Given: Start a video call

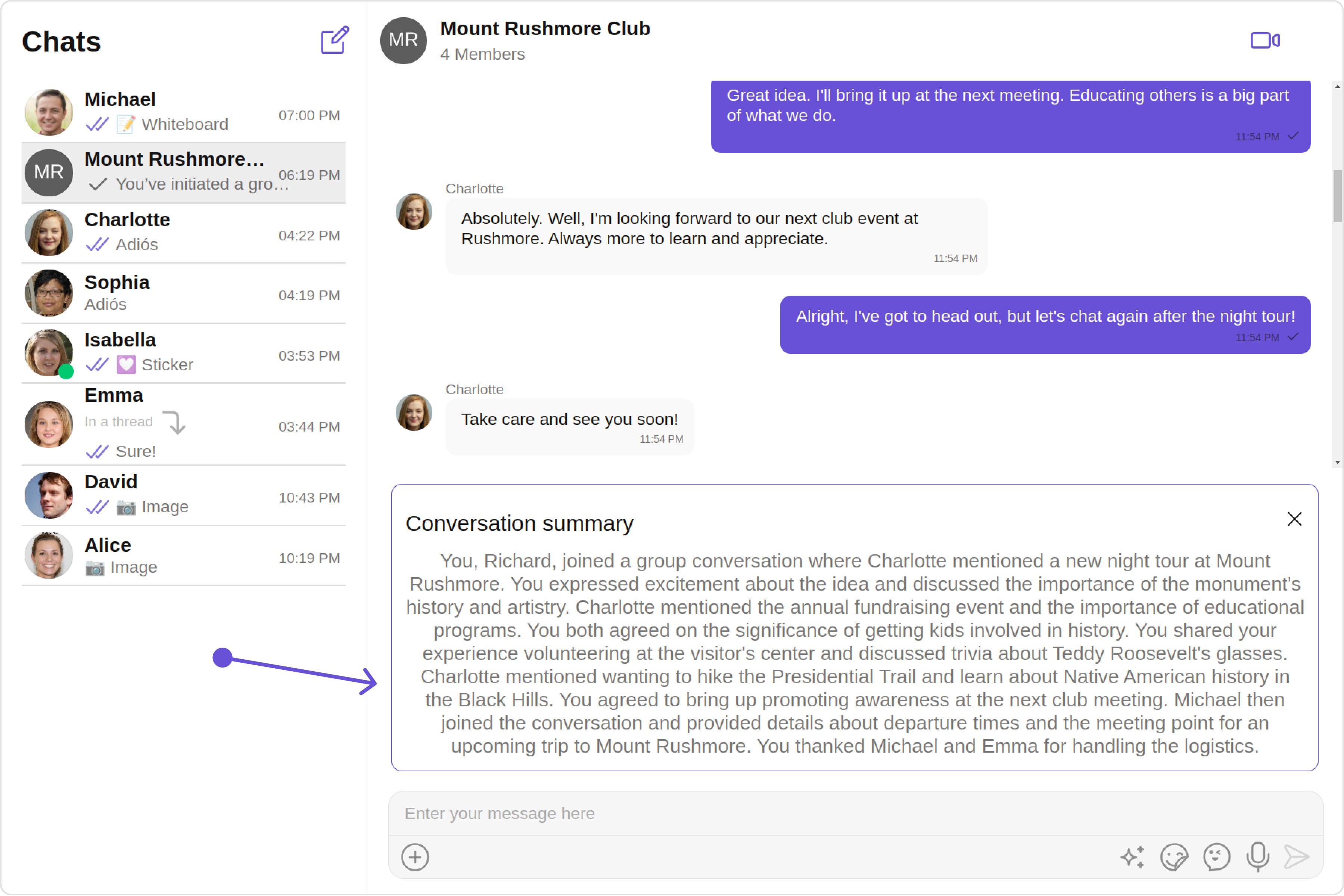Looking at the screenshot, I should click(1264, 40).
